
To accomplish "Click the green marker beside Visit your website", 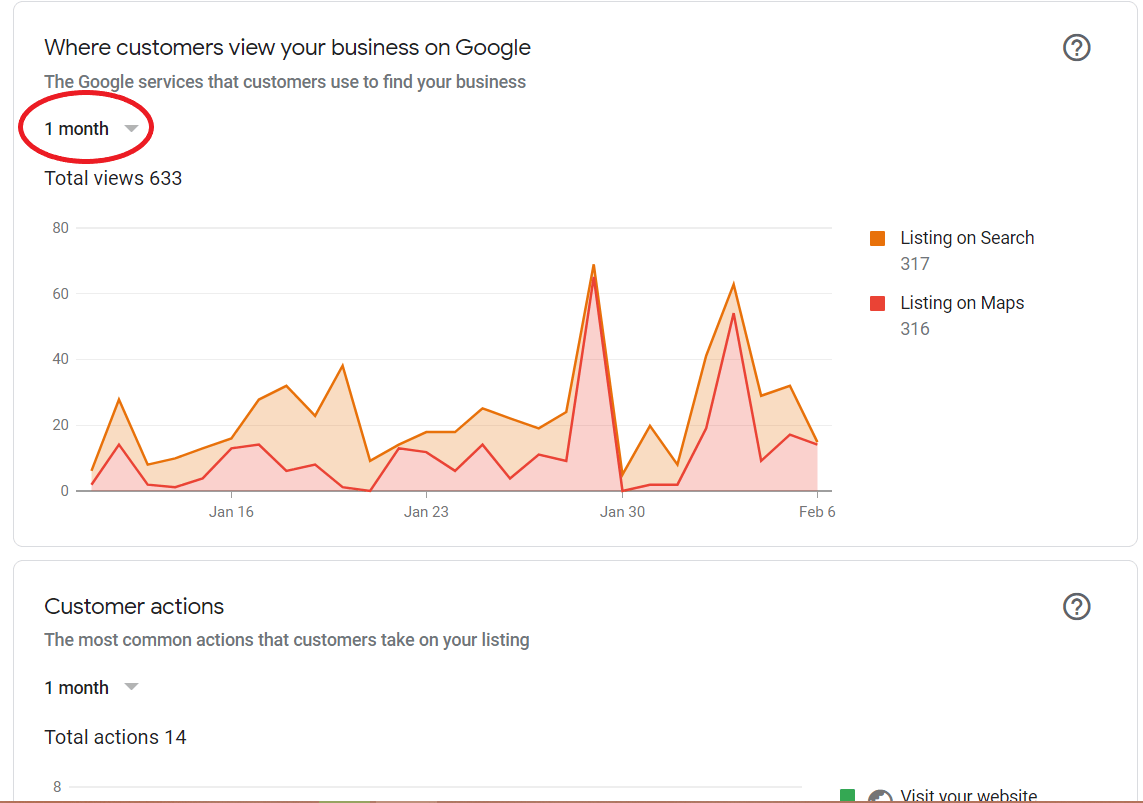I will click(x=848, y=795).
